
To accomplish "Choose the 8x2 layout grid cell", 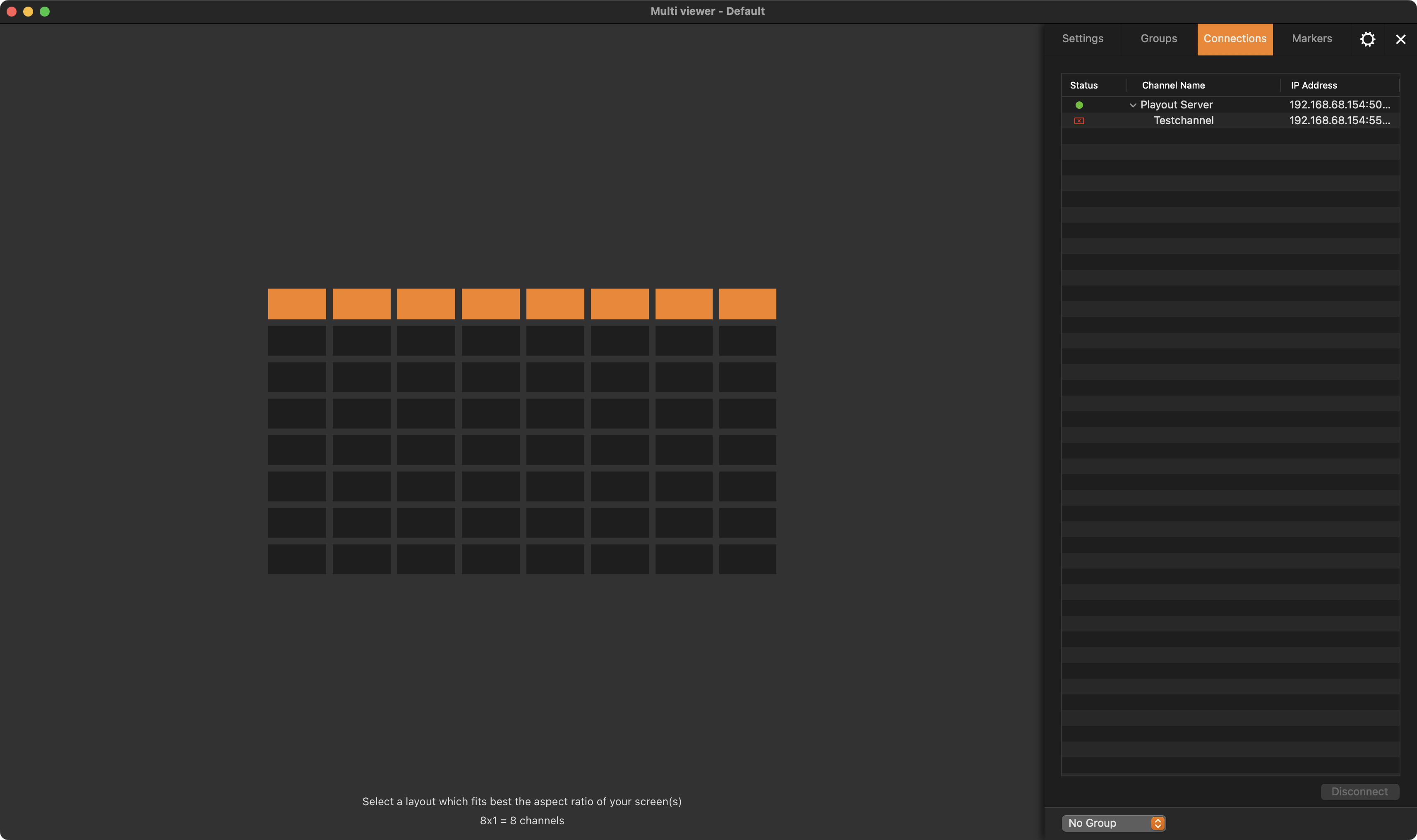I will tap(747, 341).
